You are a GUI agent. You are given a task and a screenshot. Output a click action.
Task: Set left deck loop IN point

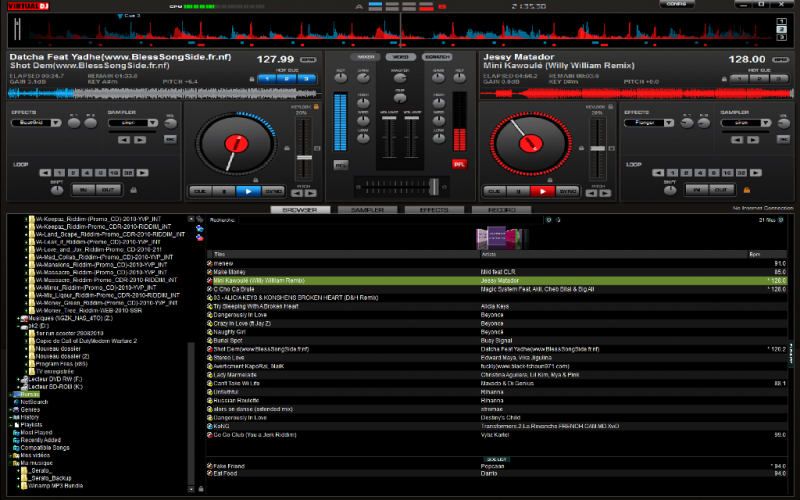(x=84, y=190)
